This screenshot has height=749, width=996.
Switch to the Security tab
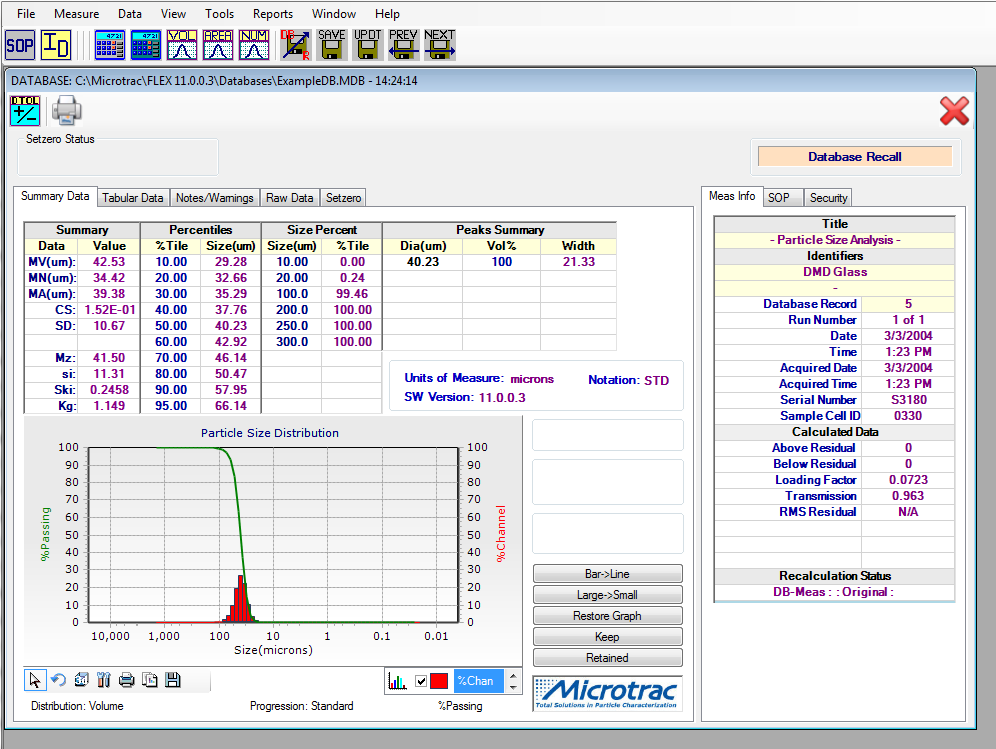pos(828,198)
